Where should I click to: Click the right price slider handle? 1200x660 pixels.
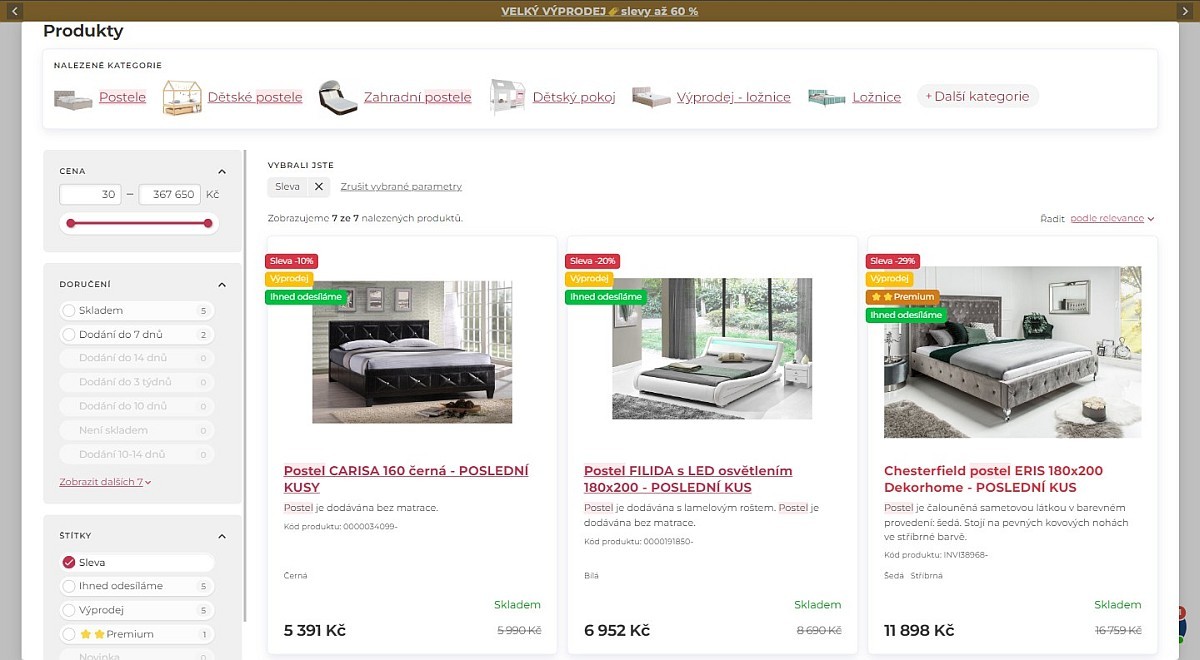[x=208, y=223]
